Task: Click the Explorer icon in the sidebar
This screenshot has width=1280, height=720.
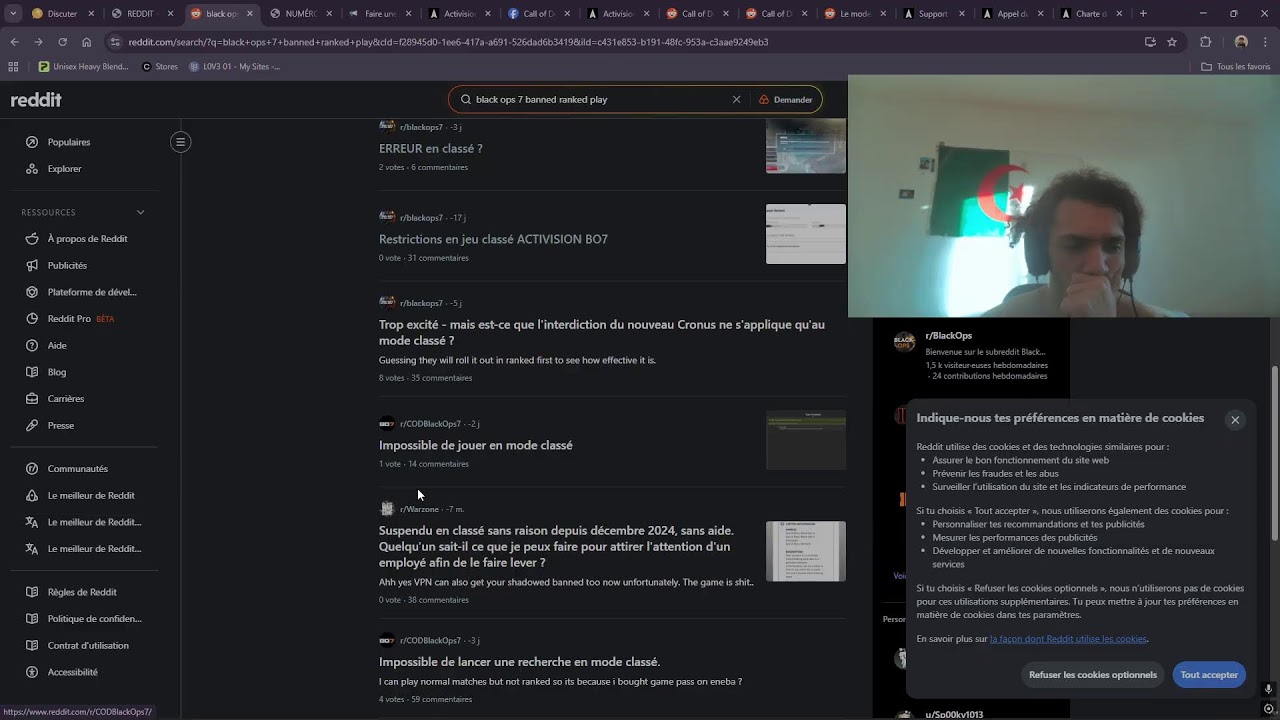Action: coord(32,169)
